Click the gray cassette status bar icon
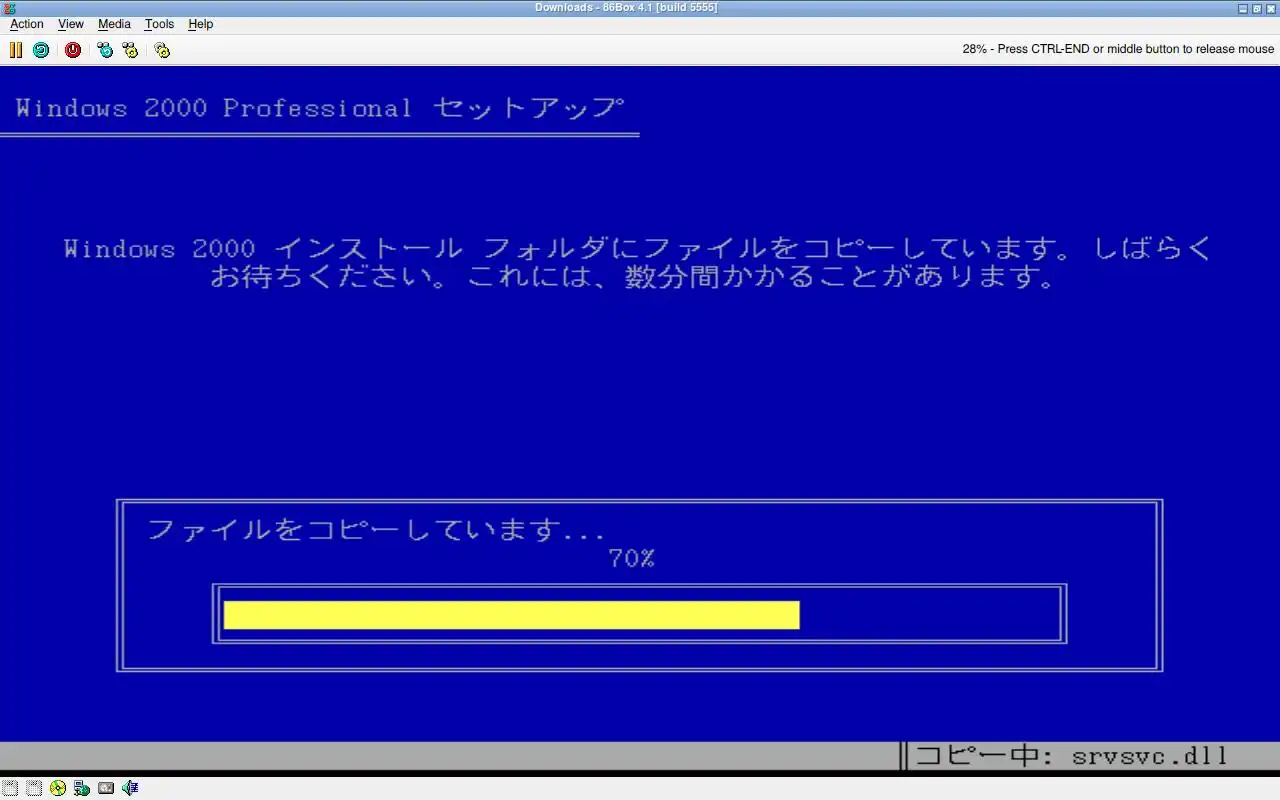The width and height of the screenshot is (1280, 800). (x=106, y=788)
